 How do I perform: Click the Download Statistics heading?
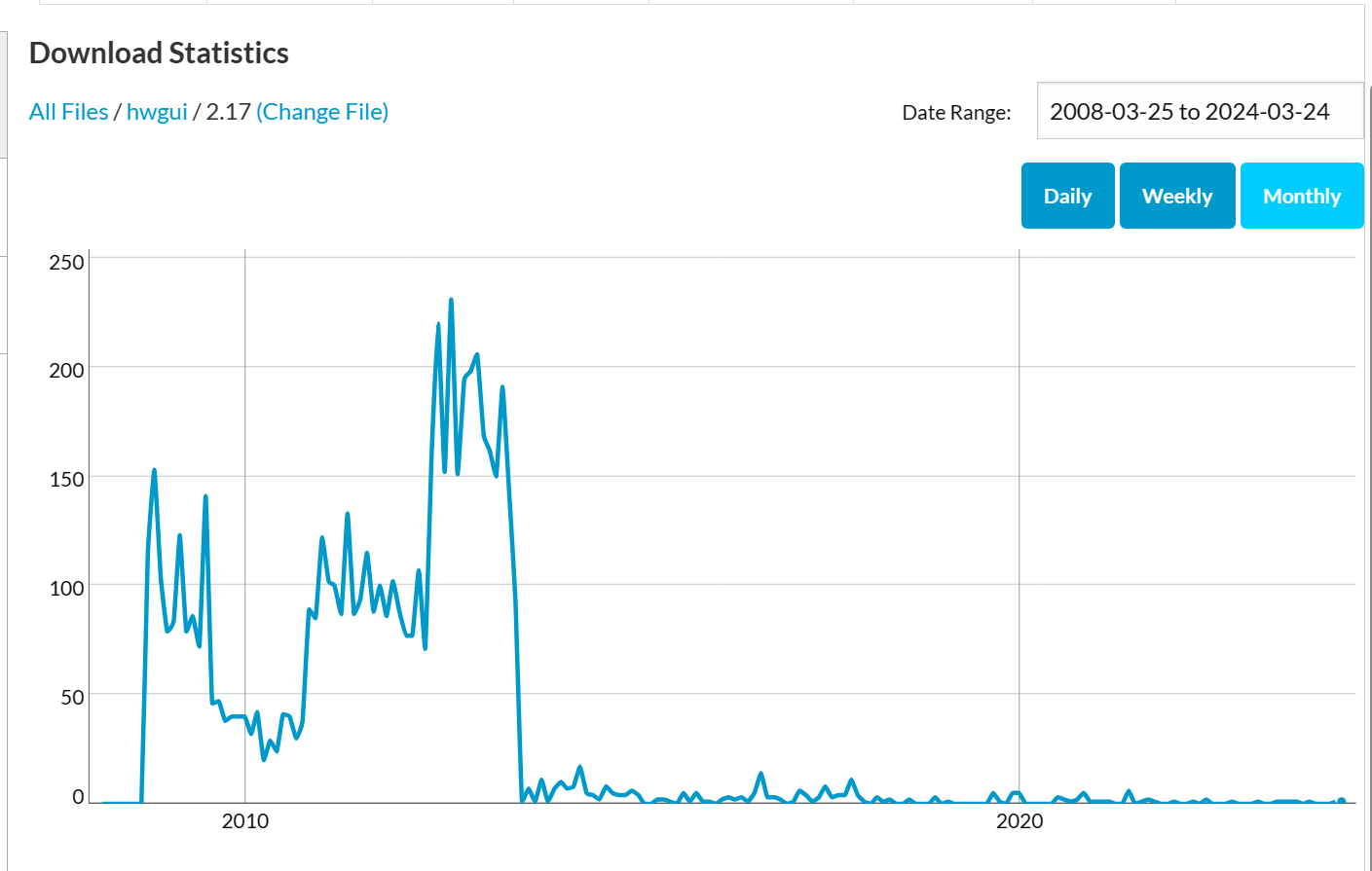159,53
